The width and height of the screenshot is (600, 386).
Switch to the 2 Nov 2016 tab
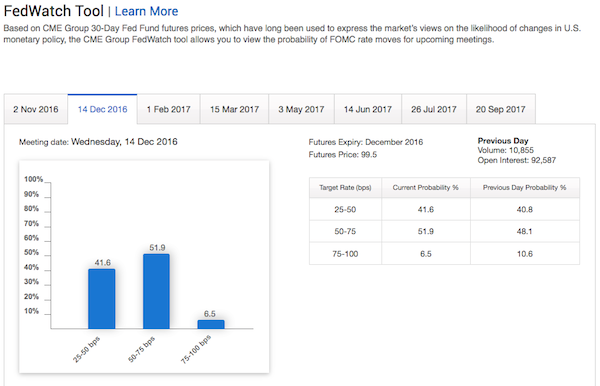tap(36, 109)
